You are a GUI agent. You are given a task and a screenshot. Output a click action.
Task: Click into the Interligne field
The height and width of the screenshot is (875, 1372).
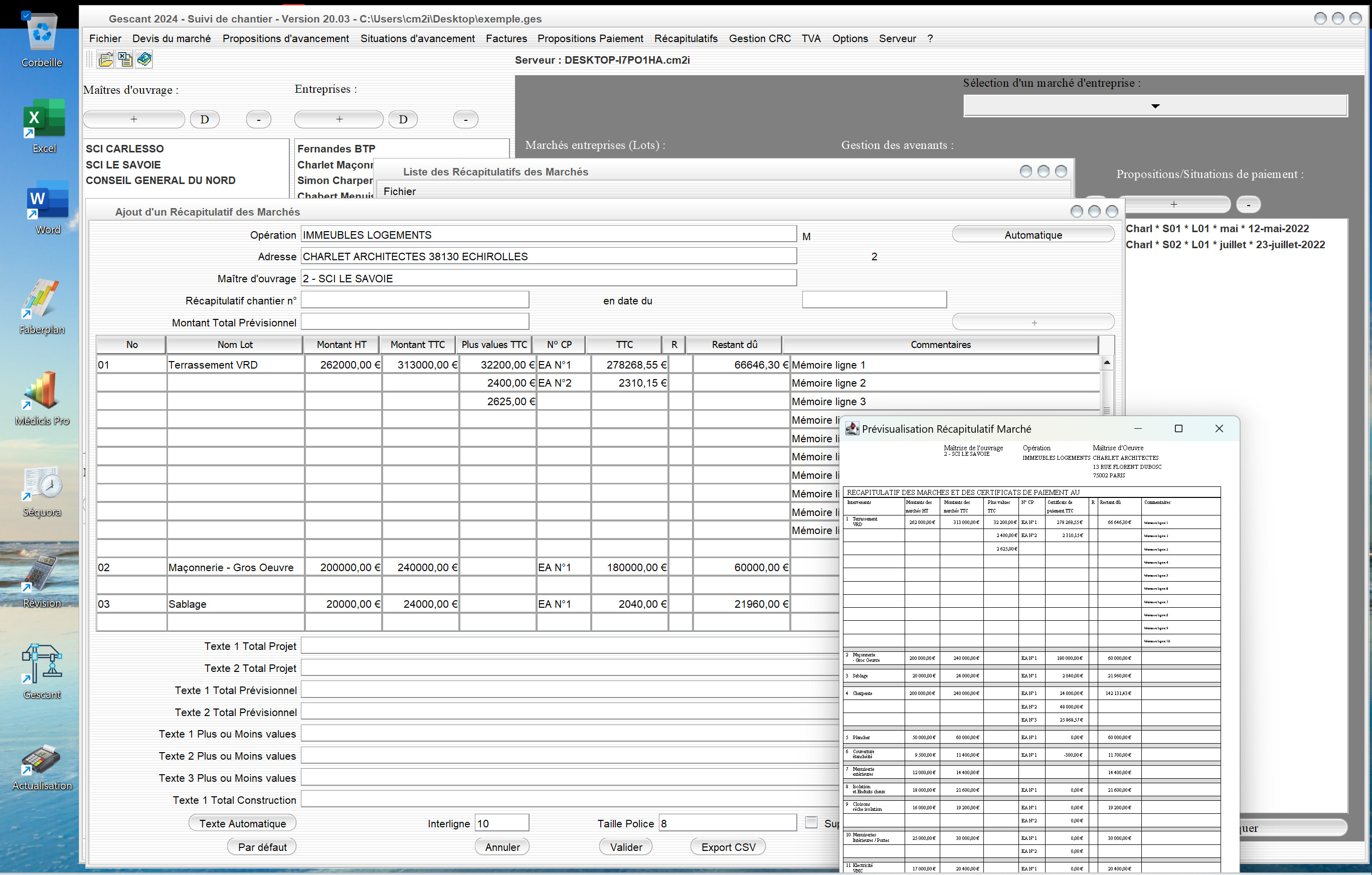(x=502, y=823)
